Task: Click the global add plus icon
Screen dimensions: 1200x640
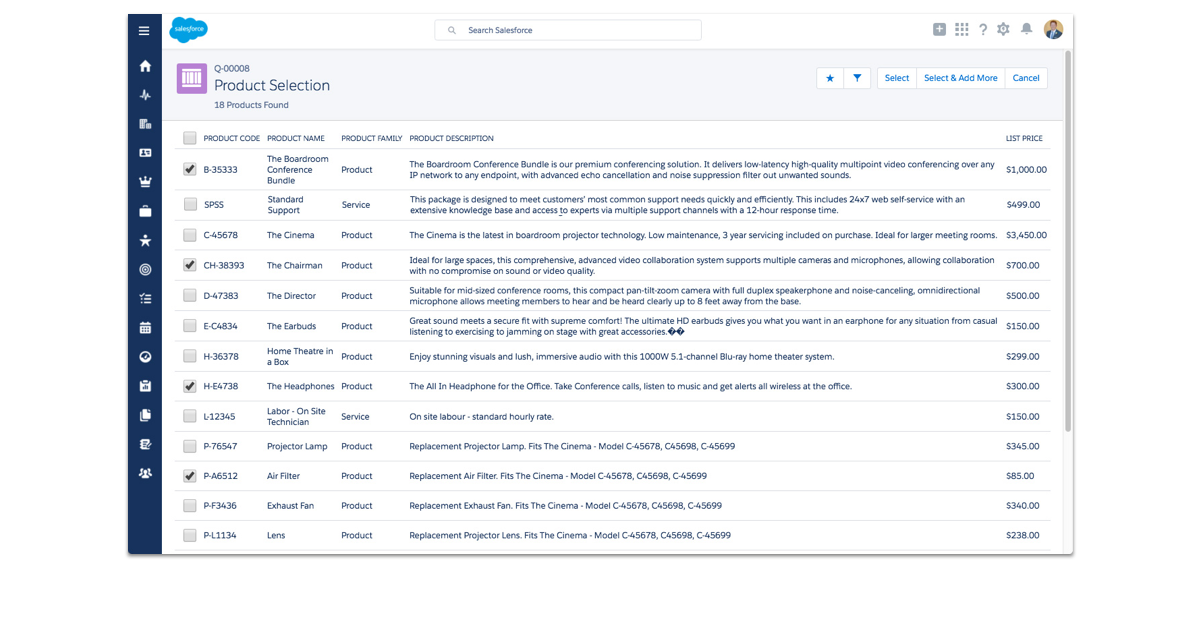Action: pyautogui.click(x=939, y=30)
